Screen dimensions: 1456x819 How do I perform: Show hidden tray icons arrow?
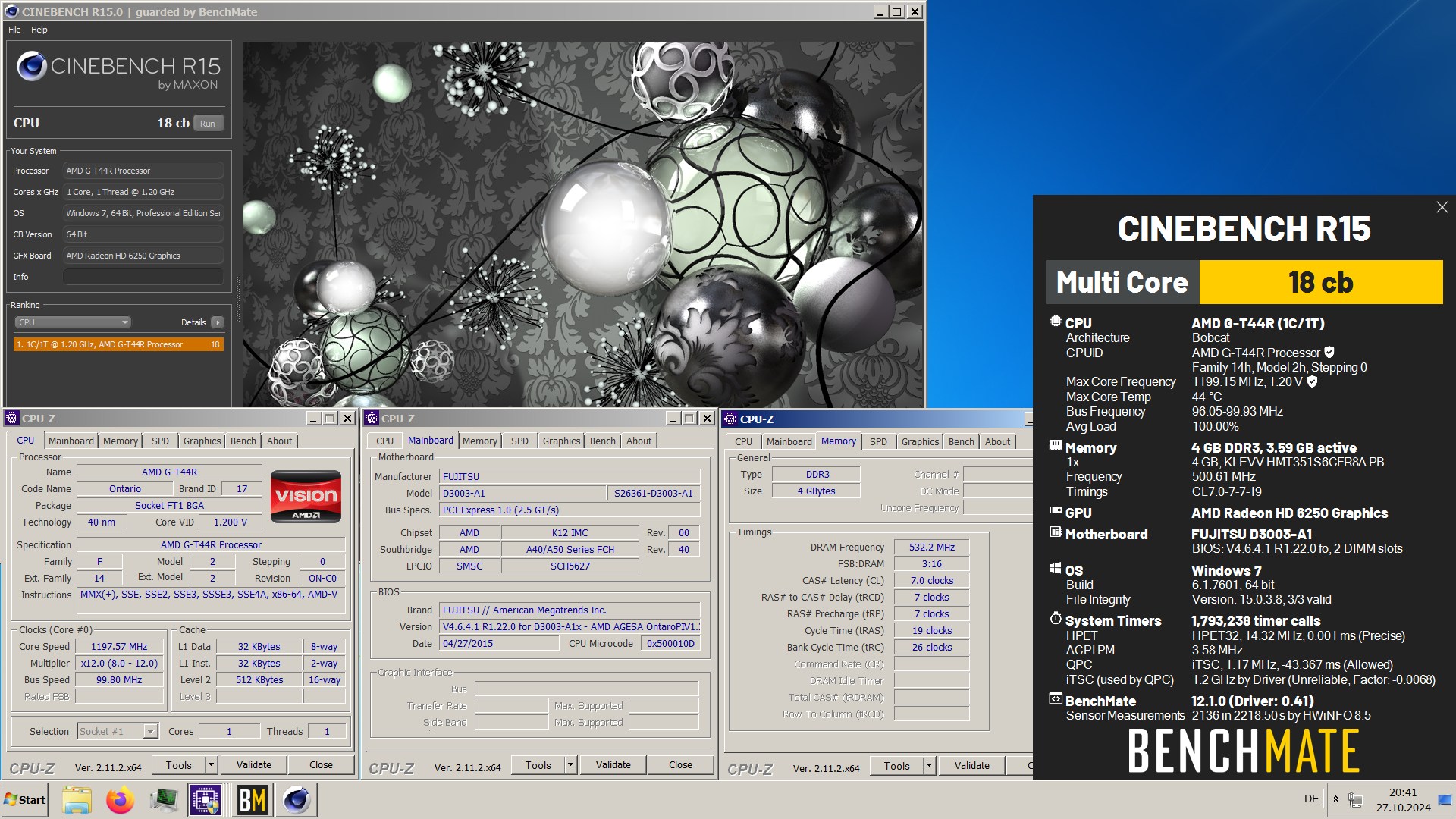[1335, 799]
